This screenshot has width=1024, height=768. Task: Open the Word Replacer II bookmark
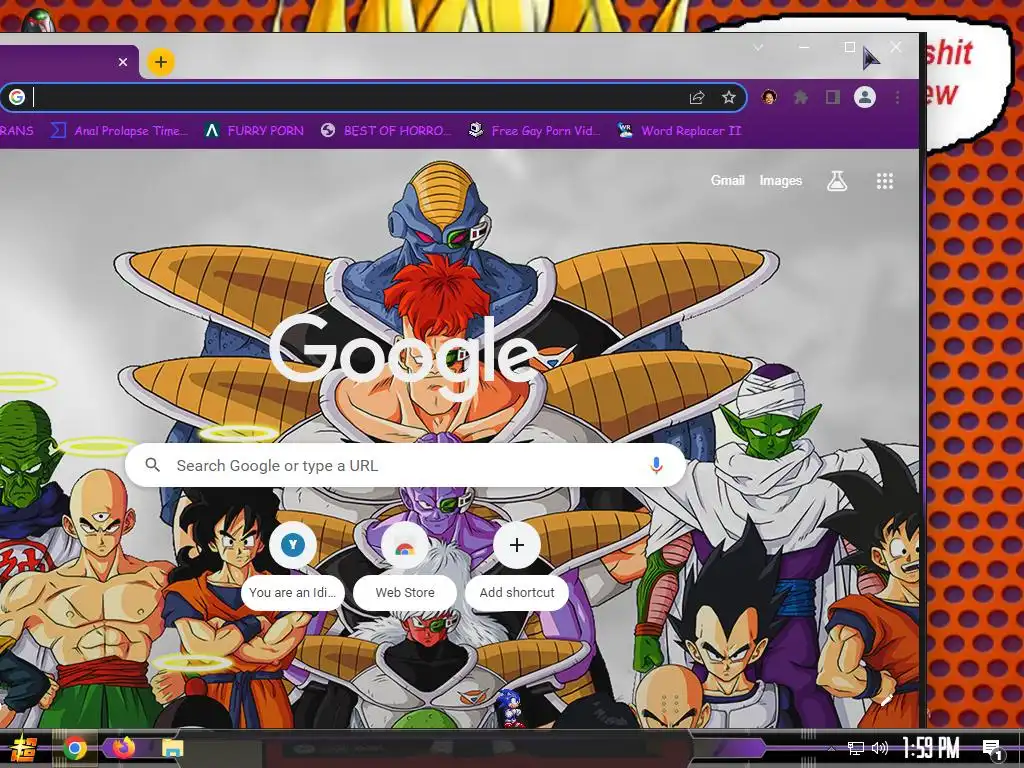click(x=680, y=131)
